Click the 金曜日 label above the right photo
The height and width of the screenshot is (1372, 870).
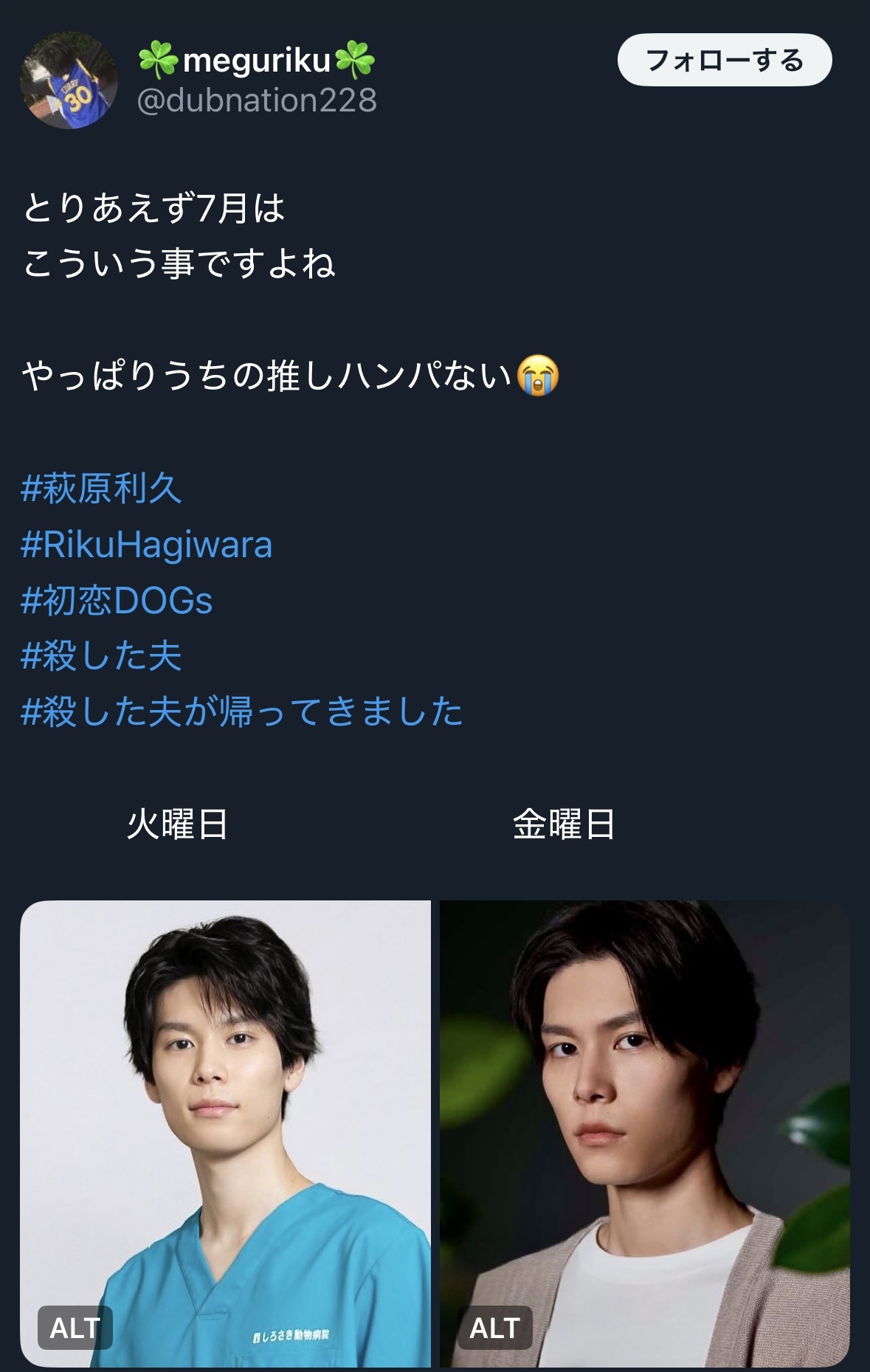pos(565,824)
